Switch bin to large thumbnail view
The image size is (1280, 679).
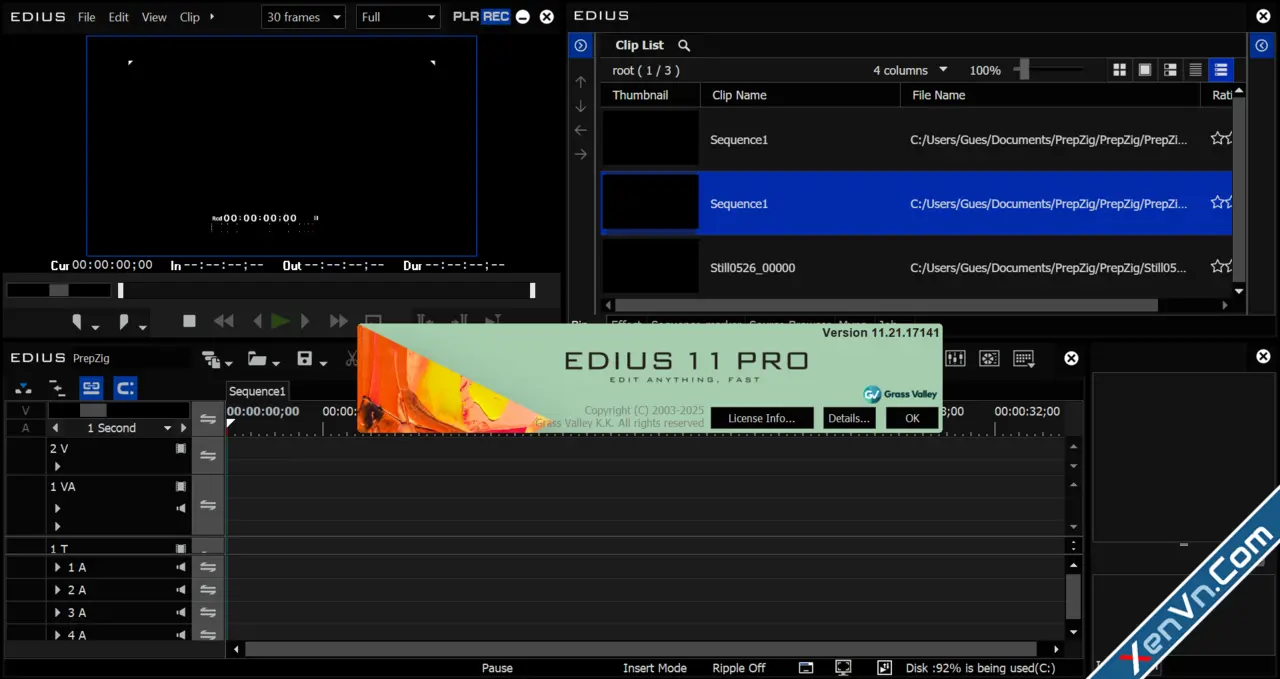point(1145,70)
